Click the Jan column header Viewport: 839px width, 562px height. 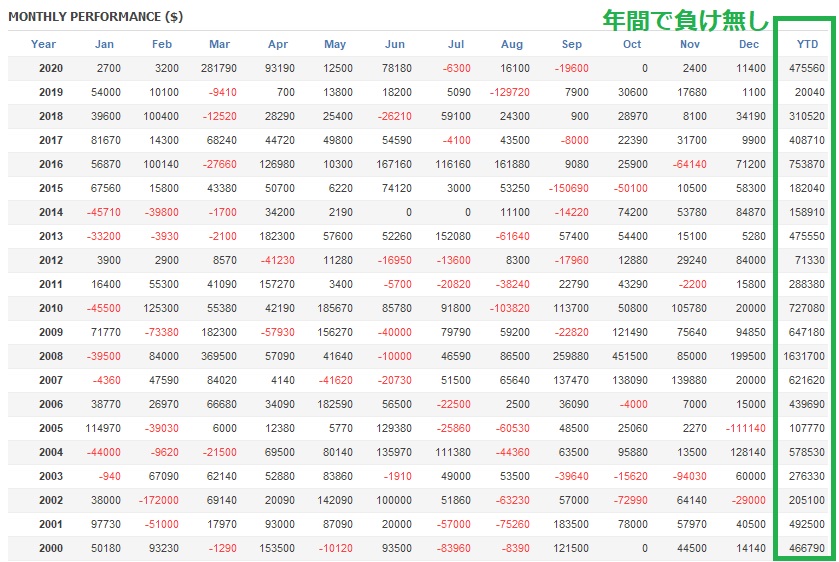(104, 44)
